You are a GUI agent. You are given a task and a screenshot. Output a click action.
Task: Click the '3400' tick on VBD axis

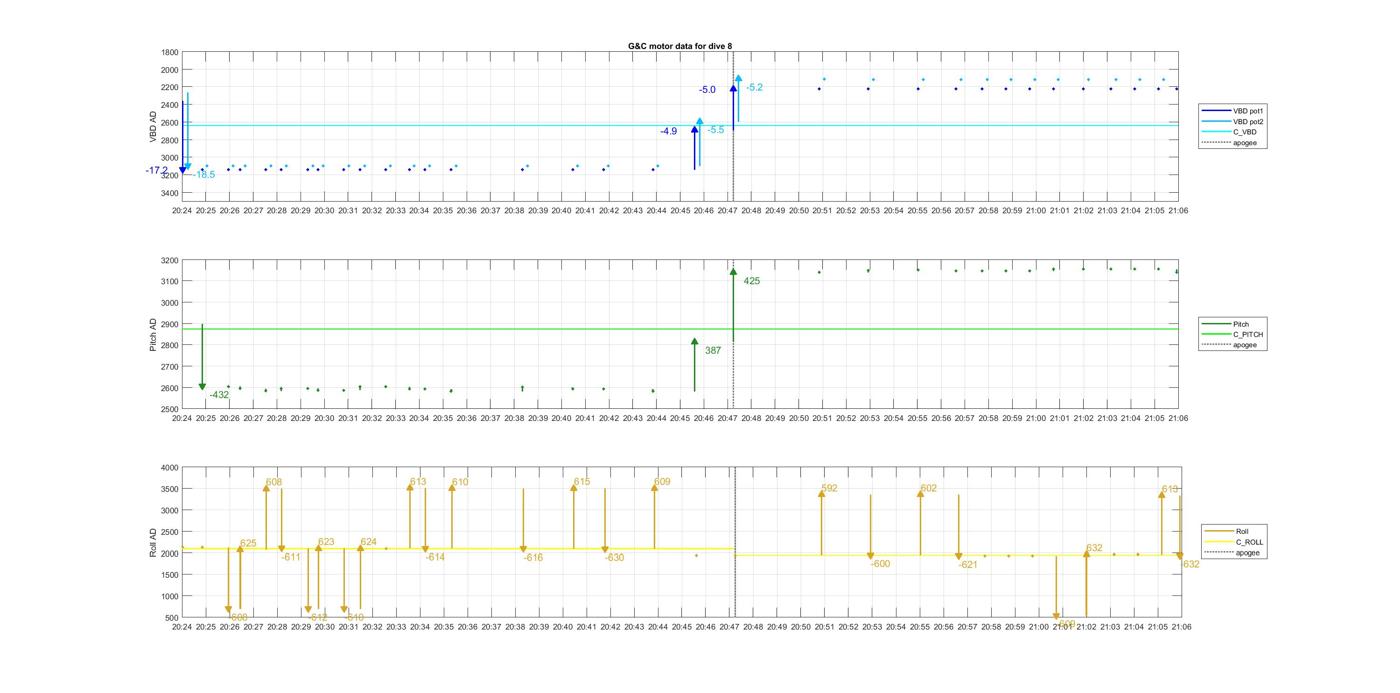pos(170,193)
